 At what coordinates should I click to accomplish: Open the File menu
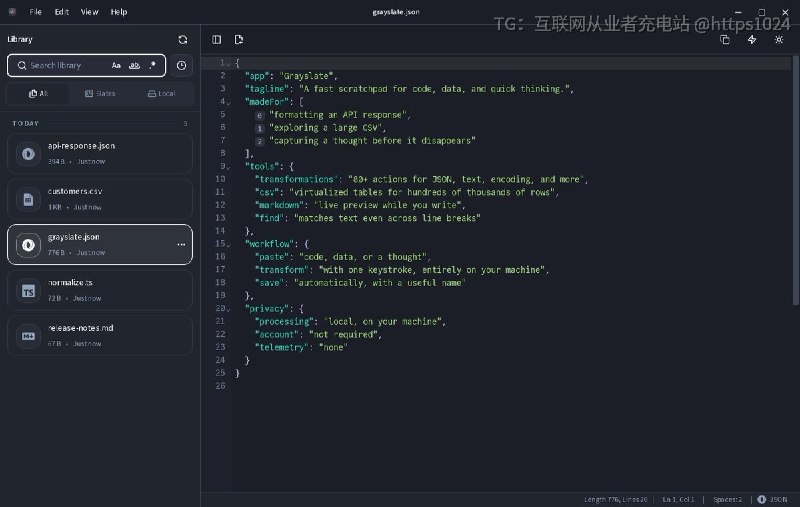(36, 12)
